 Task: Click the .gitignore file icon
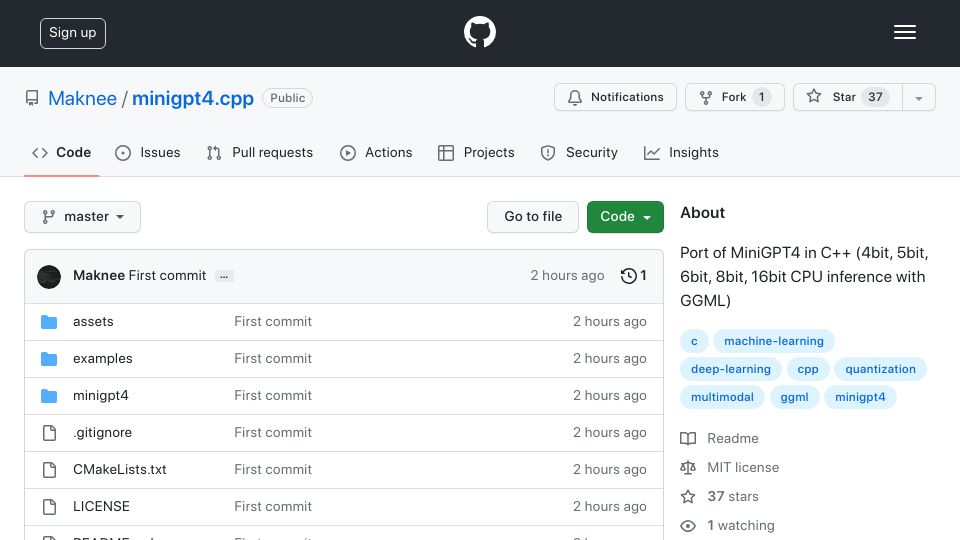point(49,433)
